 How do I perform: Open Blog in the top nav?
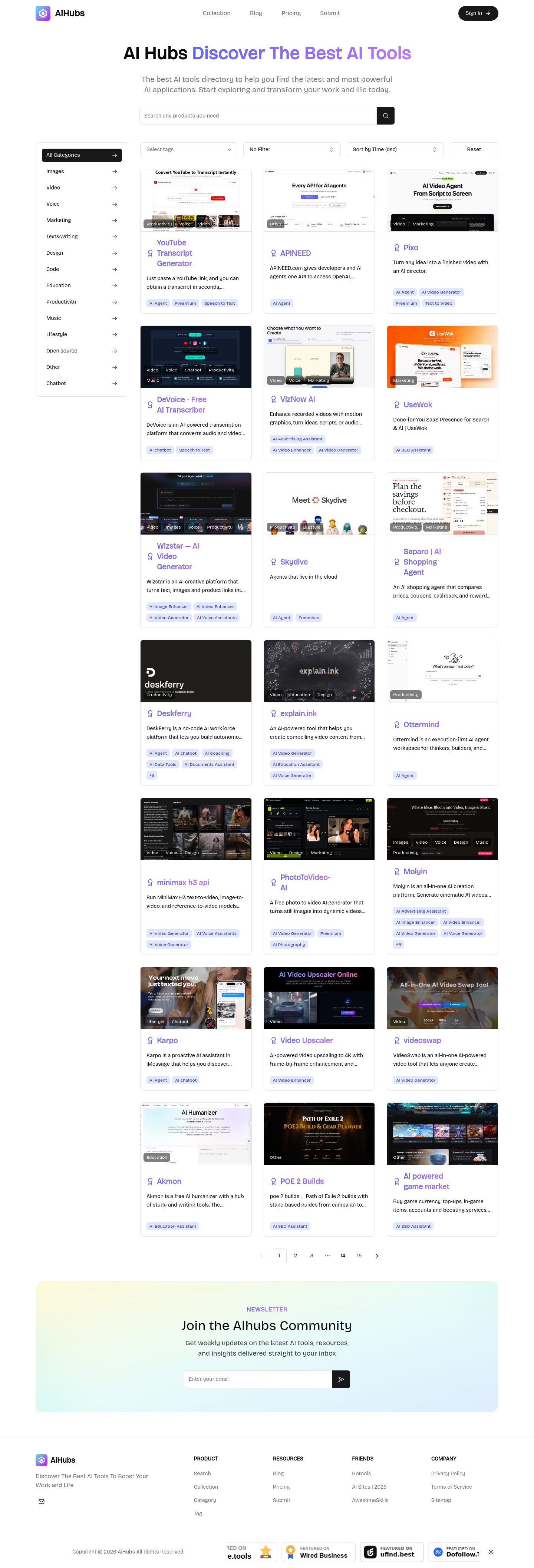(x=256, y=13)
